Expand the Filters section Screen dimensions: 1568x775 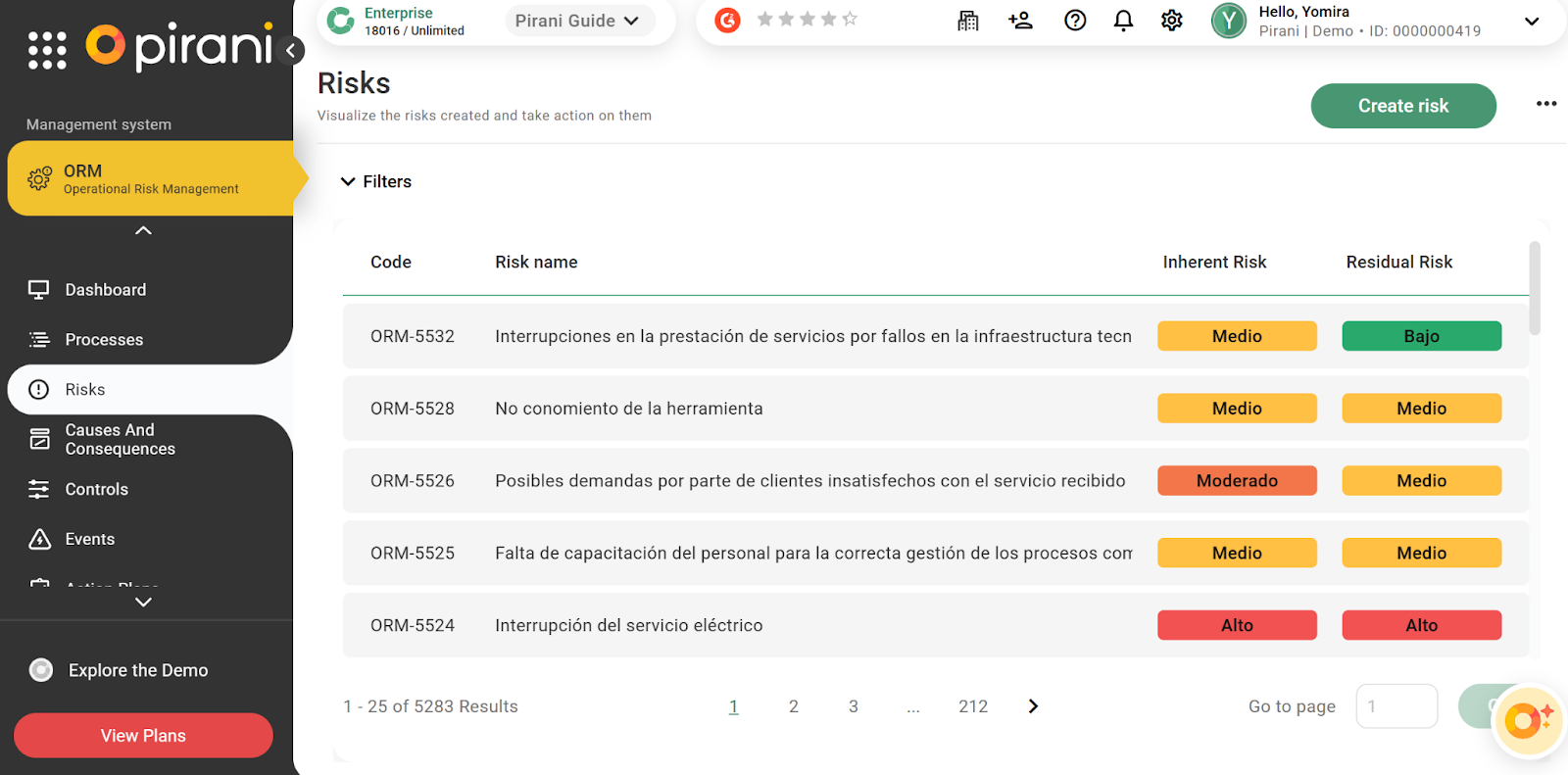coord(375,181)
